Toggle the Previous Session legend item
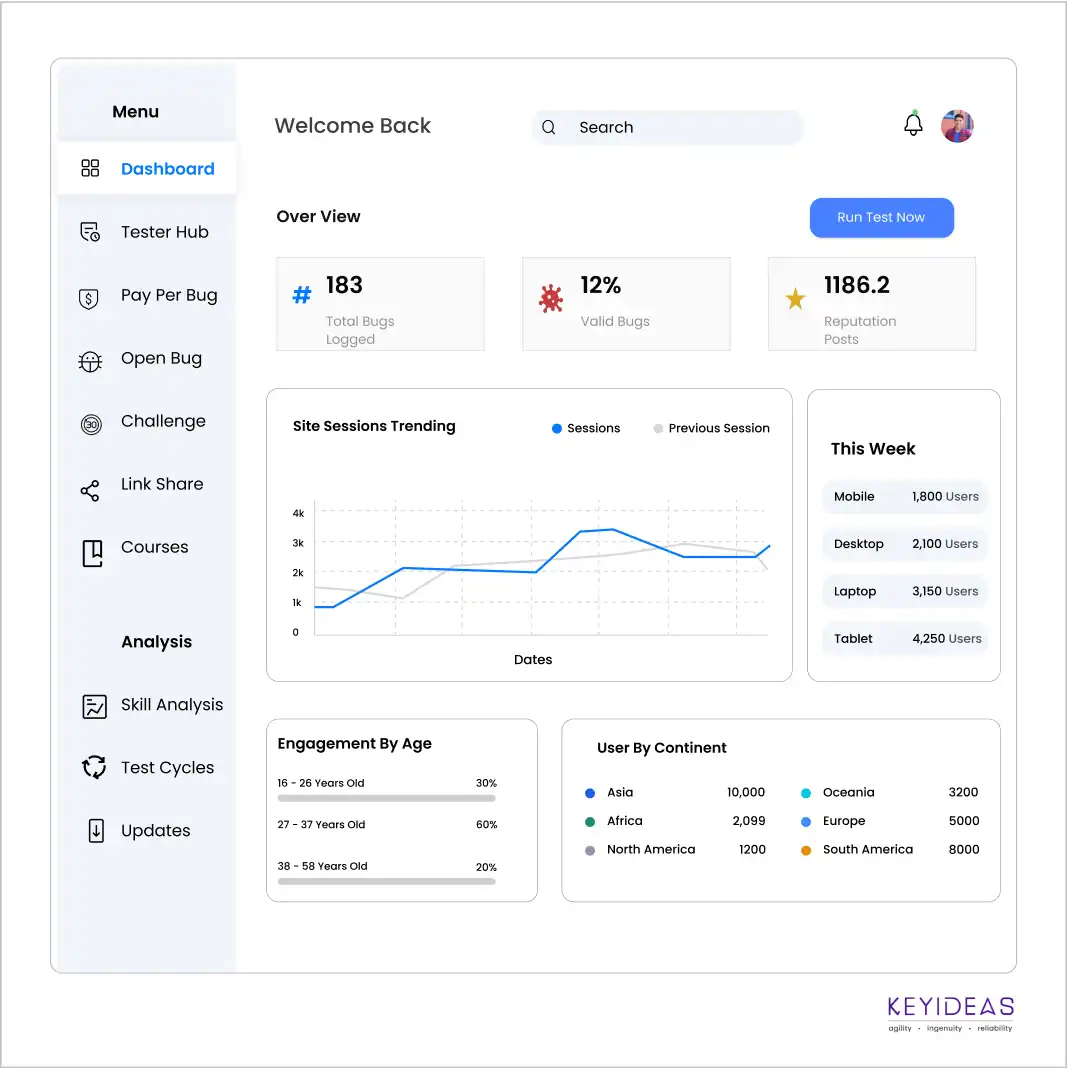1067x1068 pixels. (x=711, y=428)
